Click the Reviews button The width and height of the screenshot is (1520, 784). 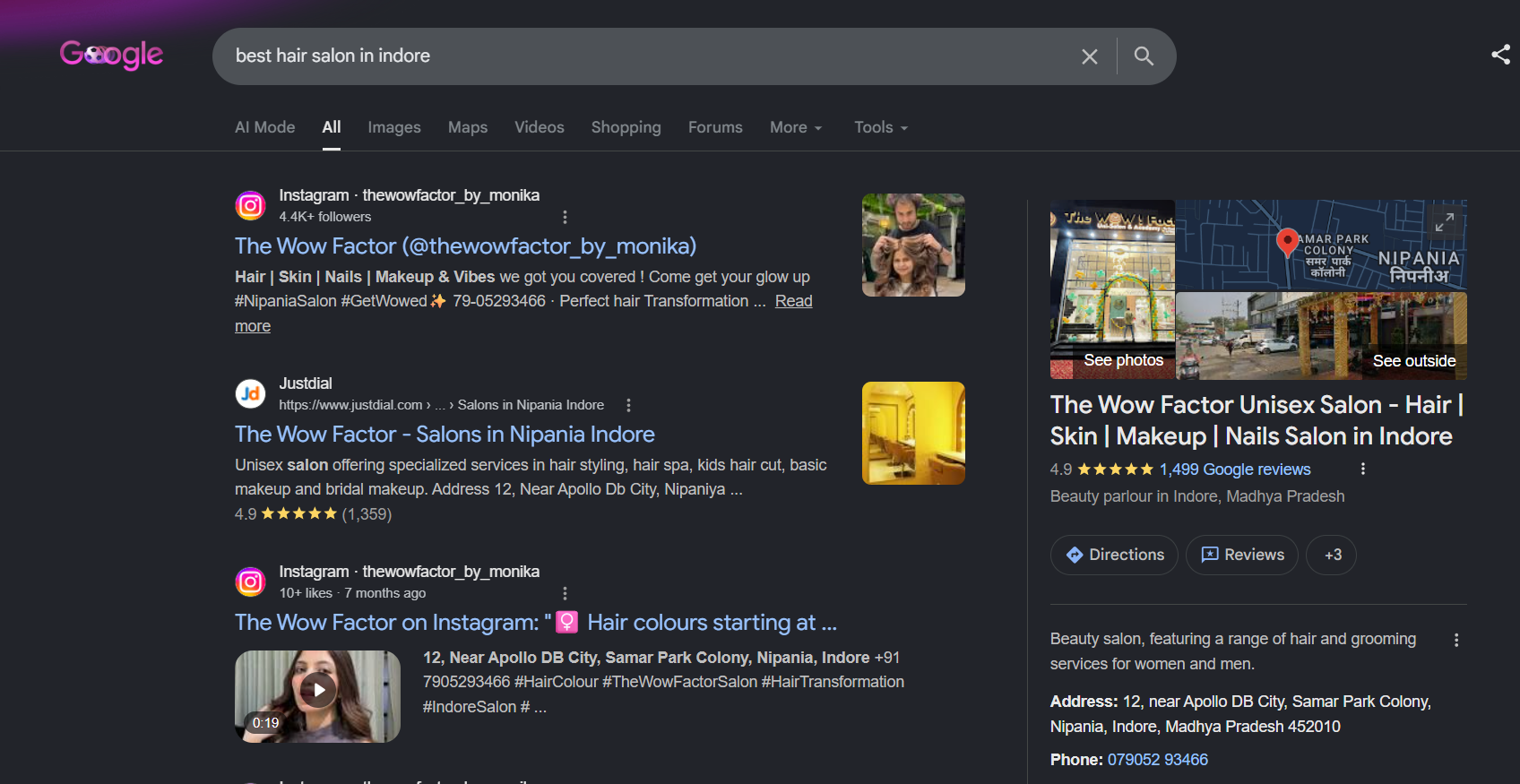(x=1242, y=555)
